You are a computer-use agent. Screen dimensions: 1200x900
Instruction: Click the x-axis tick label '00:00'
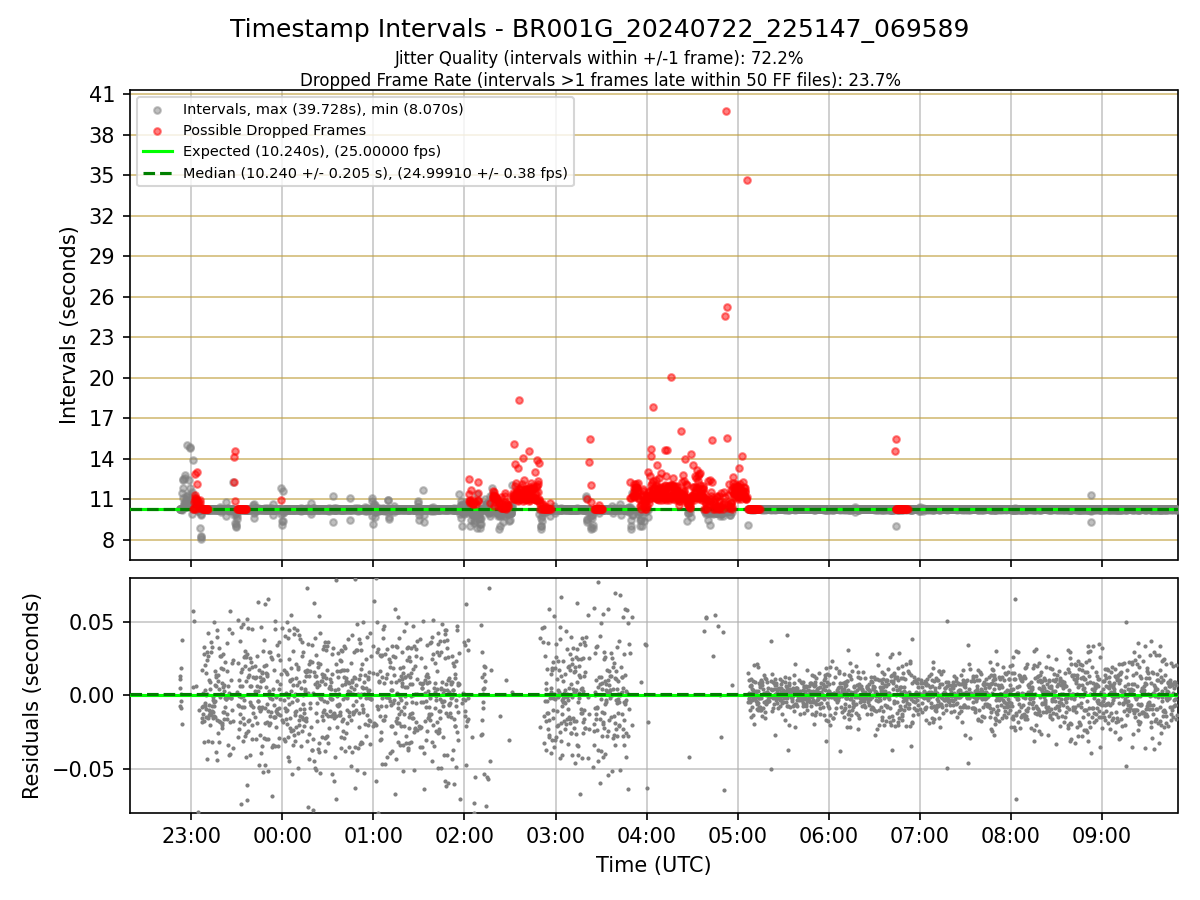(x=282, y=834)
